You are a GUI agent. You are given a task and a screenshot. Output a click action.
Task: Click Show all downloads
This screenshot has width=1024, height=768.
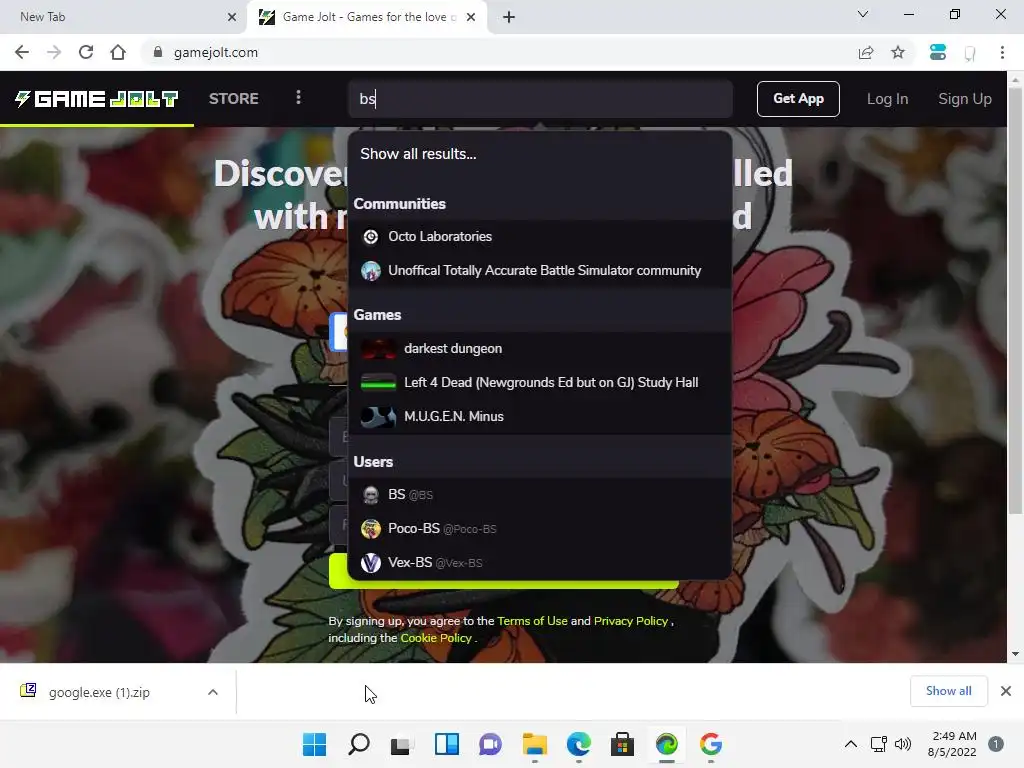(948, 691)
